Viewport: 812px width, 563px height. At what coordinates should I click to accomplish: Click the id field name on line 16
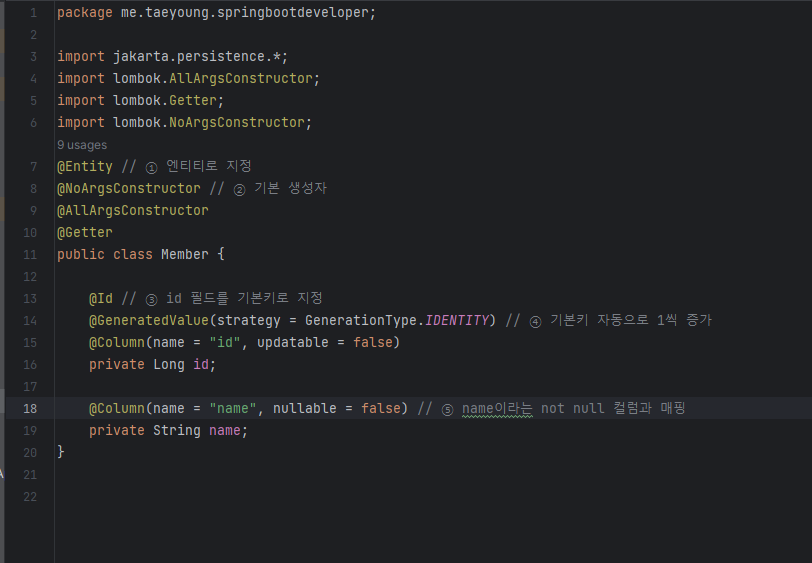[x=200, y=365]
